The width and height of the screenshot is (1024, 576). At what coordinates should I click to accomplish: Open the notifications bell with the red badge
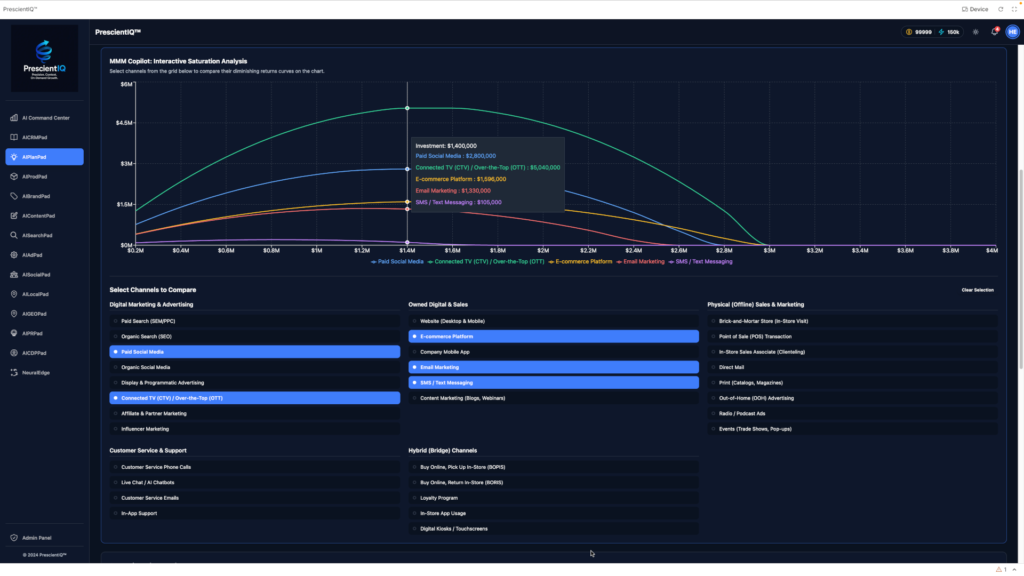point(995,31)
